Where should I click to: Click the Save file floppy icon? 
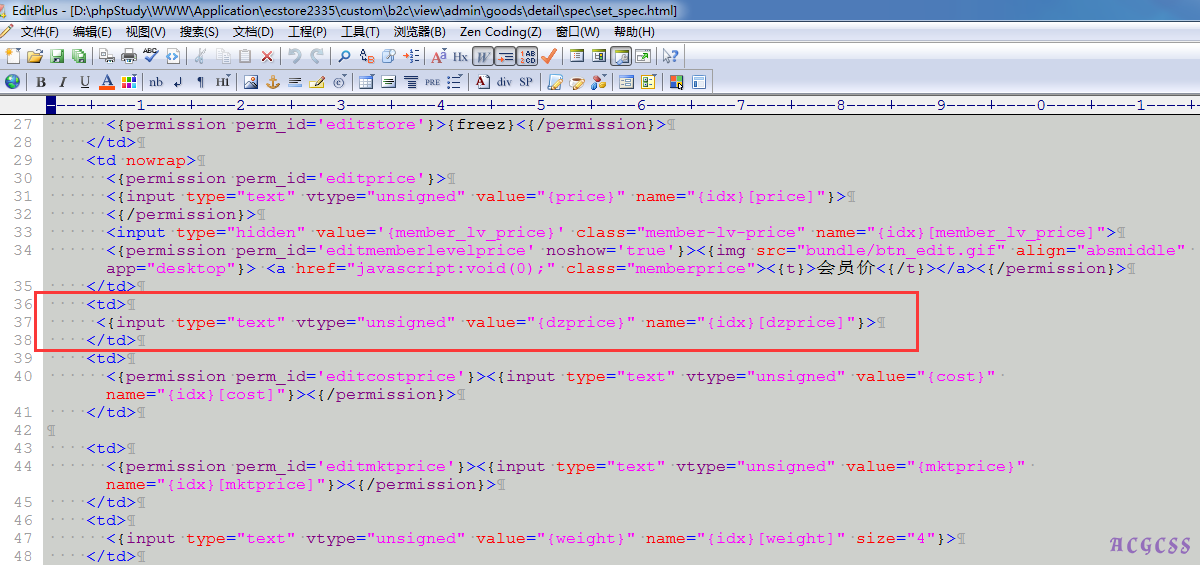57,56
